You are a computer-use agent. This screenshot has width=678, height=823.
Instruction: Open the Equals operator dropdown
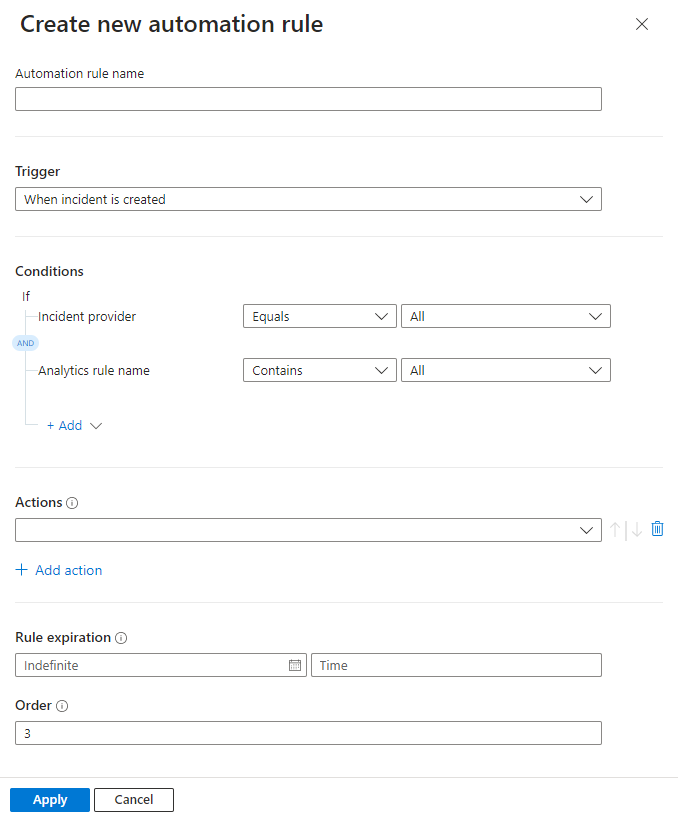[319, 316]
